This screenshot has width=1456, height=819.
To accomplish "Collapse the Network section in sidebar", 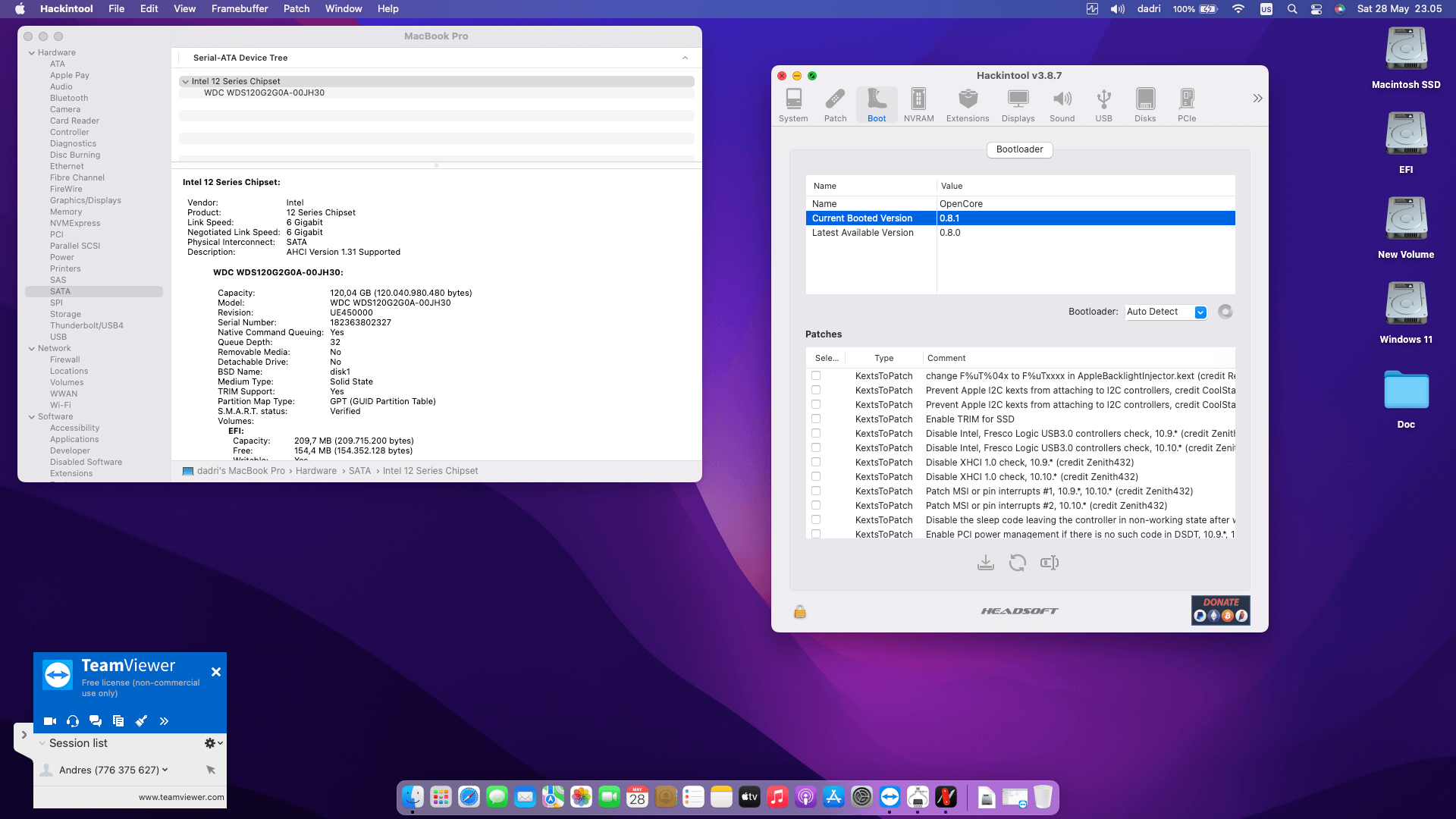I will tap(32, 349).
